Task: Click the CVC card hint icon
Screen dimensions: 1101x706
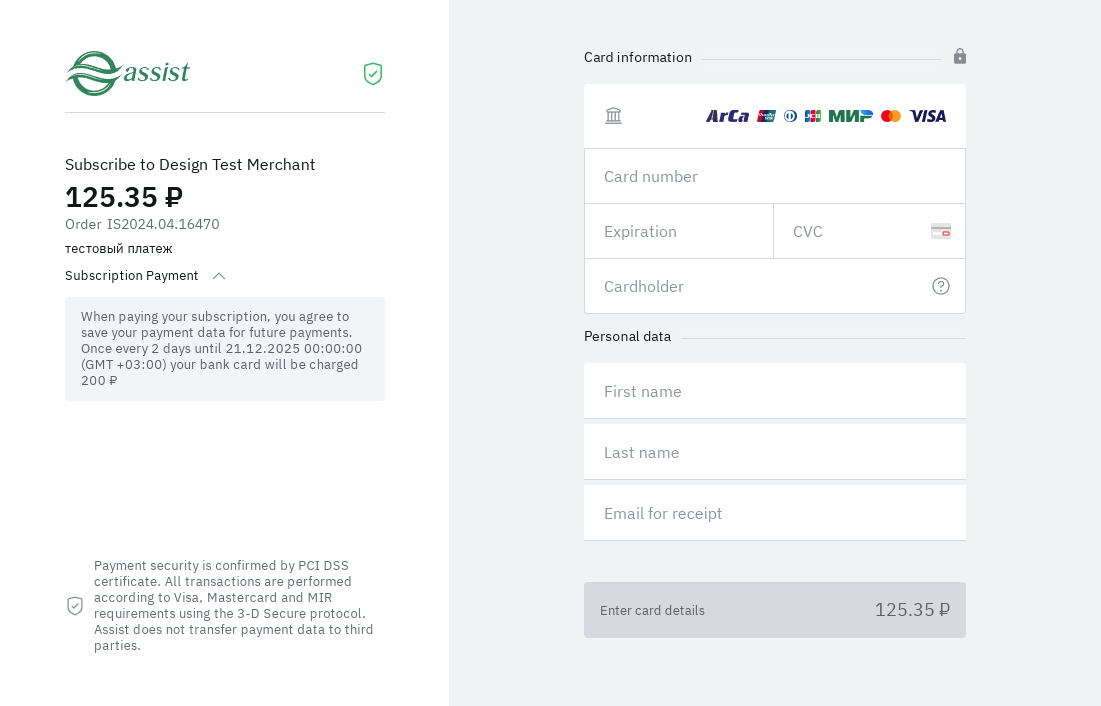Action: 940,231
